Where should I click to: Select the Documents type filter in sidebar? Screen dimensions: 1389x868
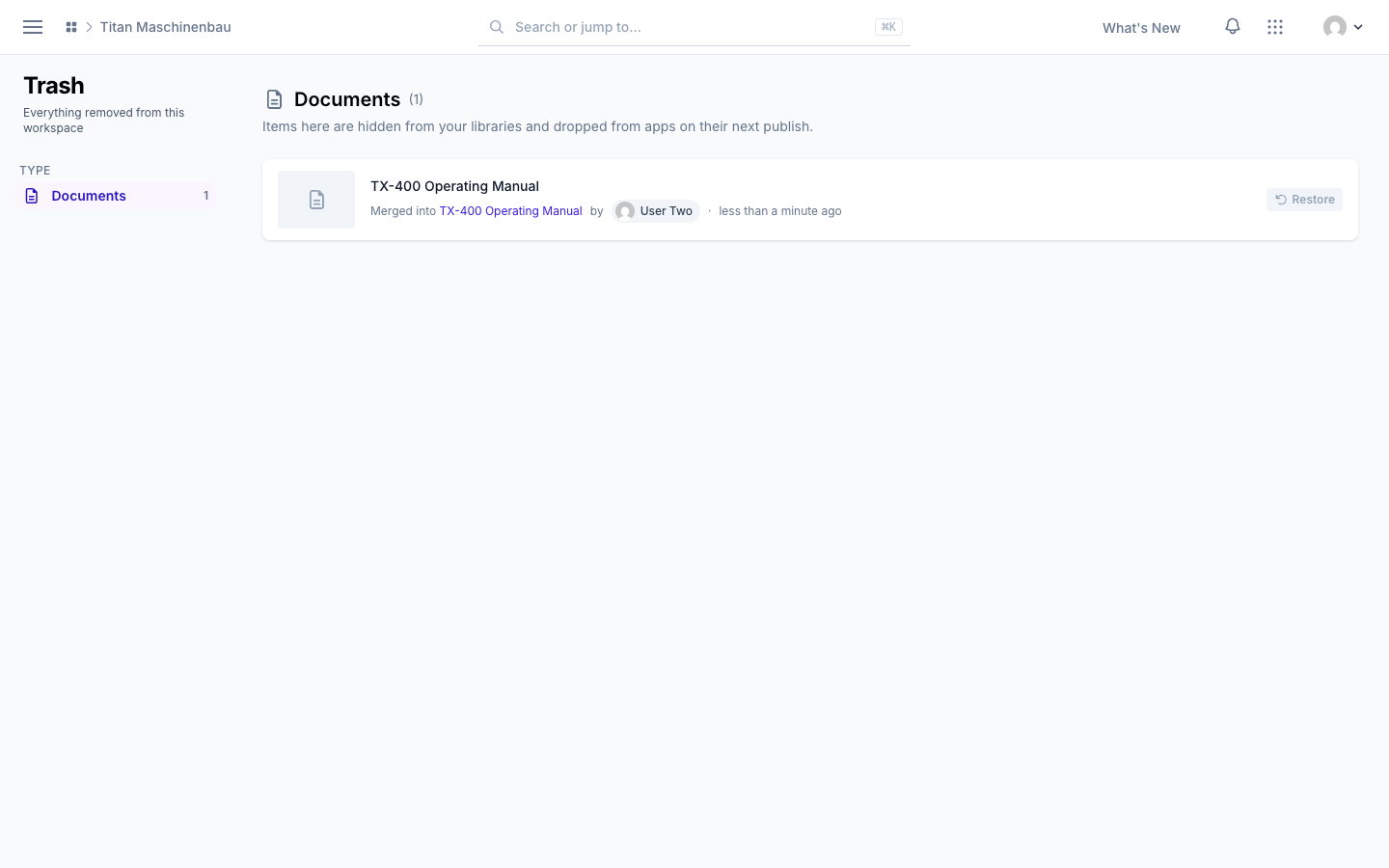tap(117, 196)
